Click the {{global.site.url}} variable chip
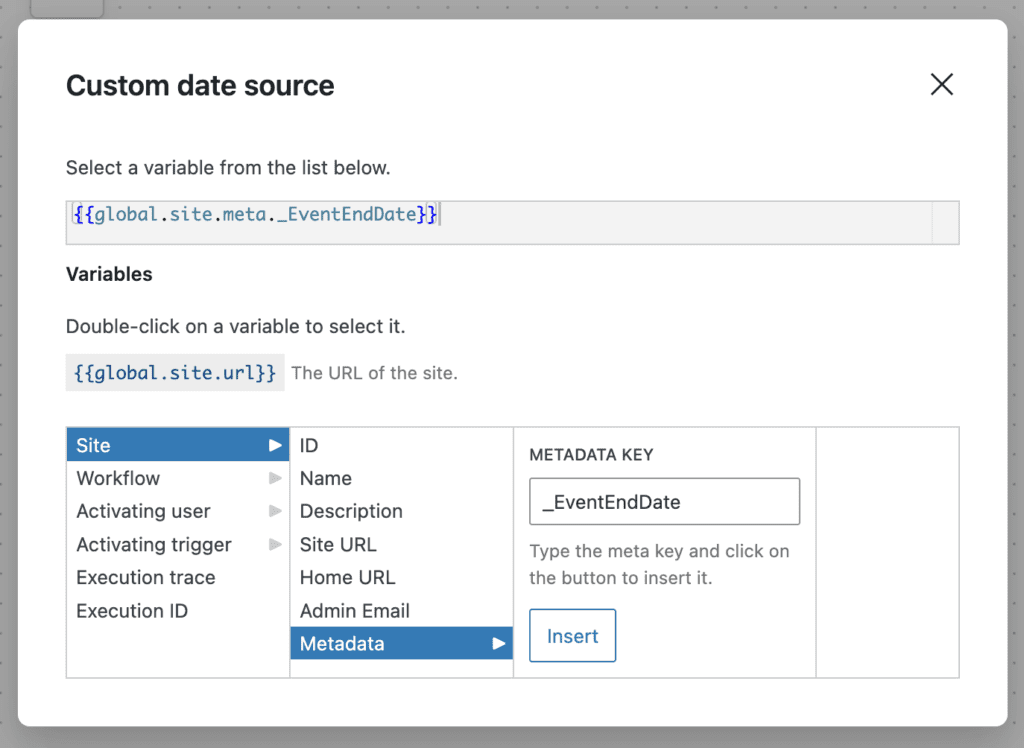Viewport: 1024px width, 748px height. [175, 373]
